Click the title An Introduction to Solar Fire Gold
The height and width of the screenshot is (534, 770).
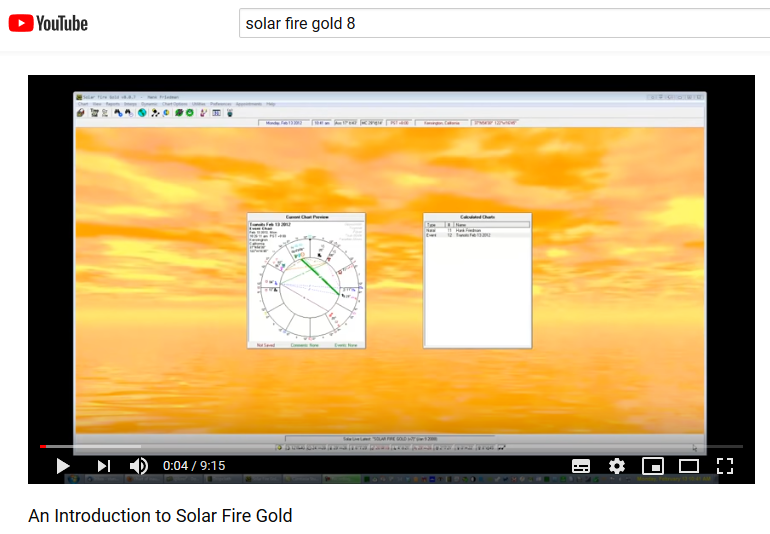click(160, 516)
